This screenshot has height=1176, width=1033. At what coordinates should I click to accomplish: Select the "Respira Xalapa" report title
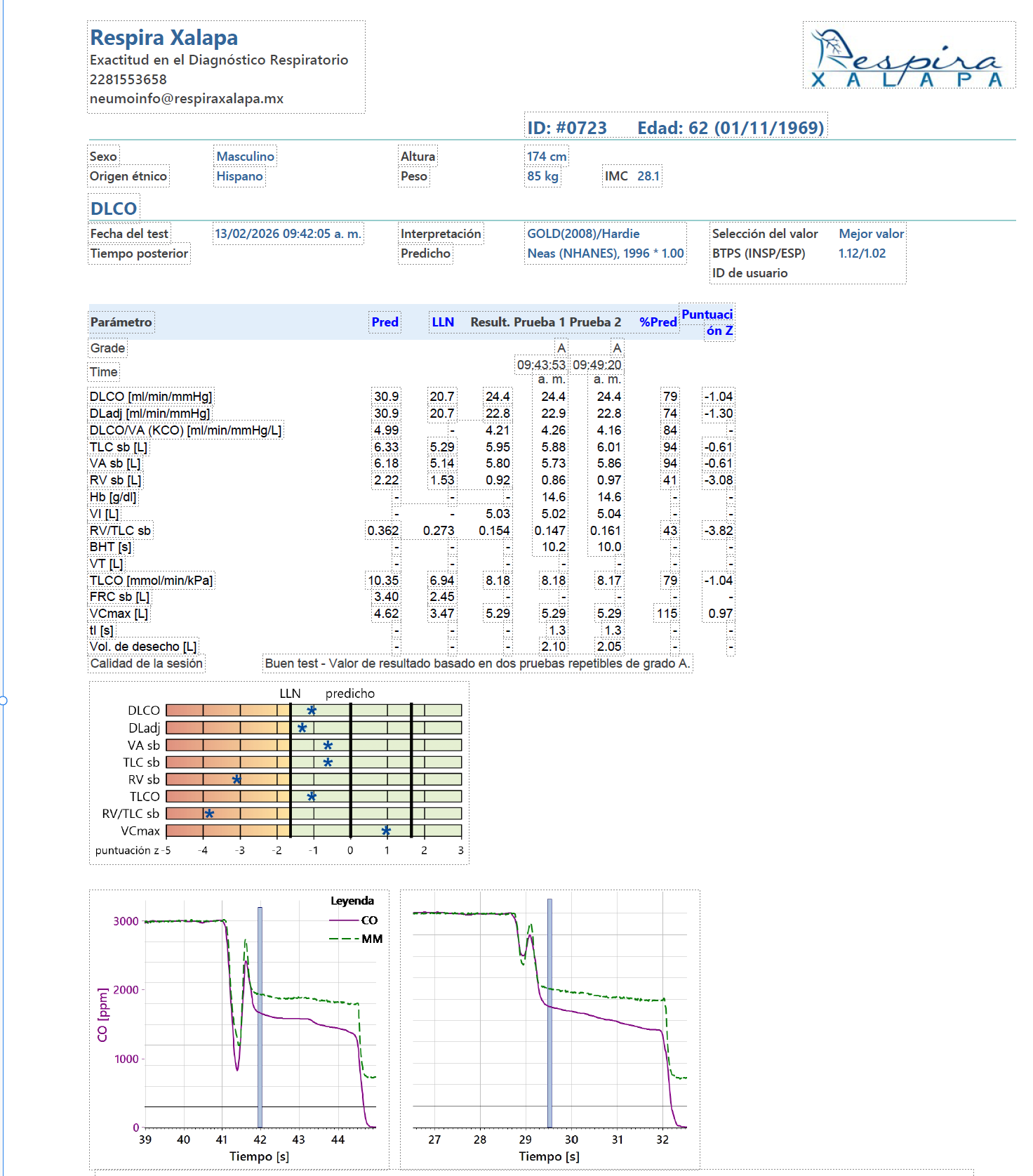(164, 37)
